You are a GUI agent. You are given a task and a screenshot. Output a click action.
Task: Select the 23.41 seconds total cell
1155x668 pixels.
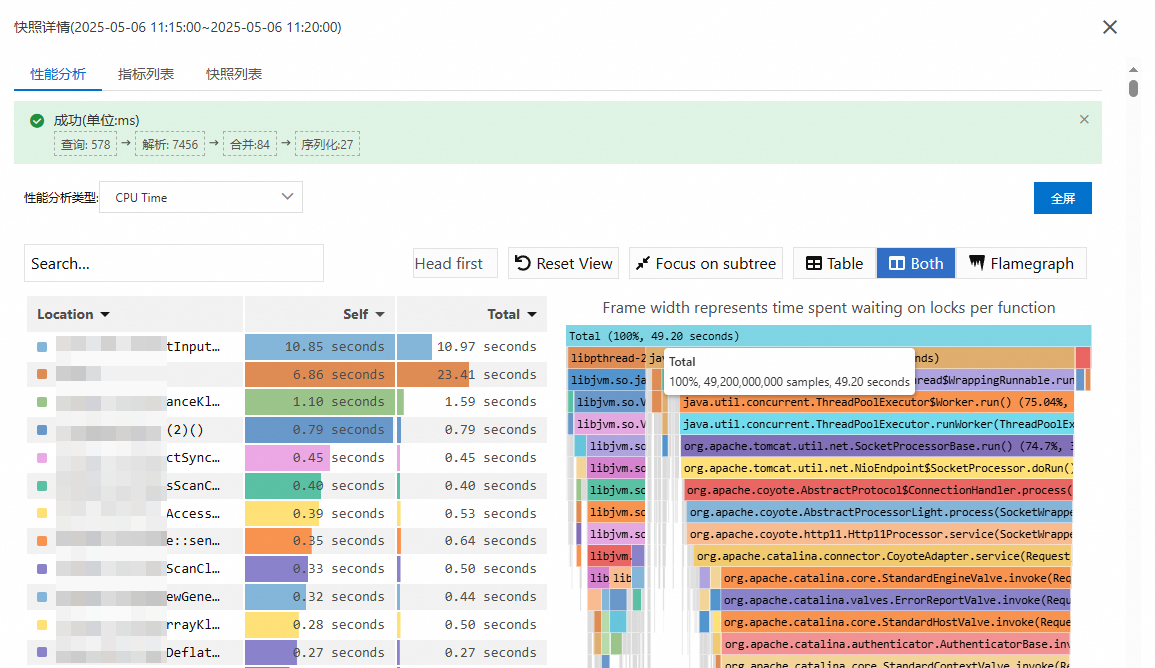pos(472,374)
